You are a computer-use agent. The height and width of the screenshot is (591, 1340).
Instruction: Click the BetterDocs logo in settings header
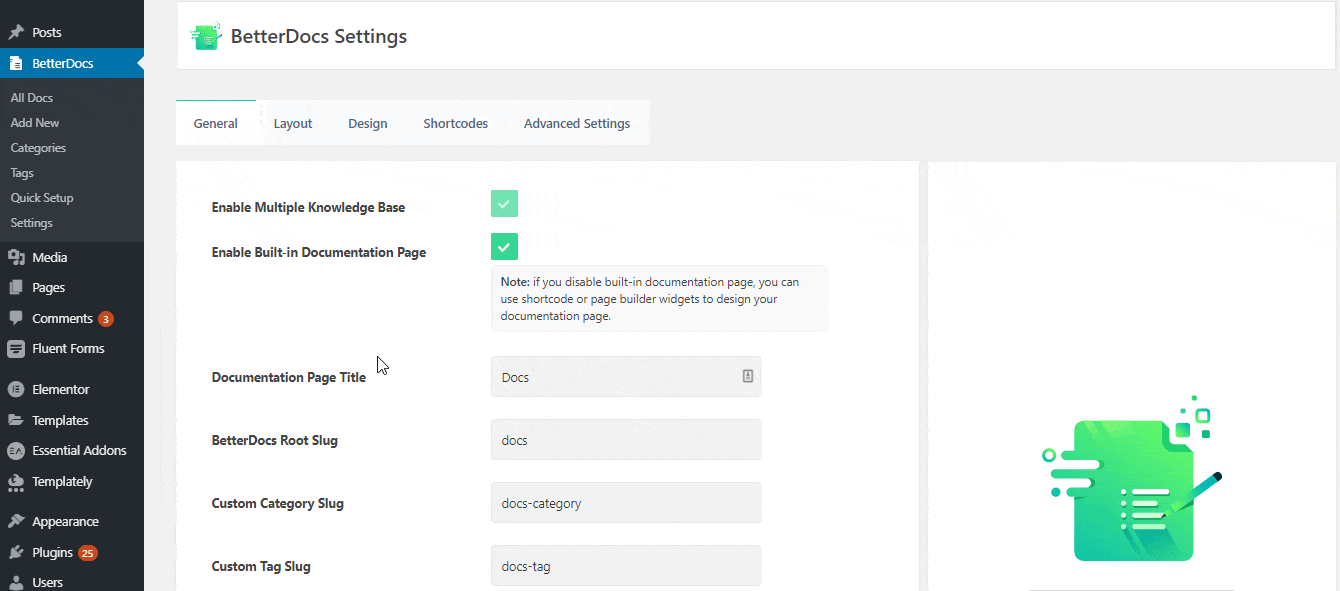click(205, 36)
